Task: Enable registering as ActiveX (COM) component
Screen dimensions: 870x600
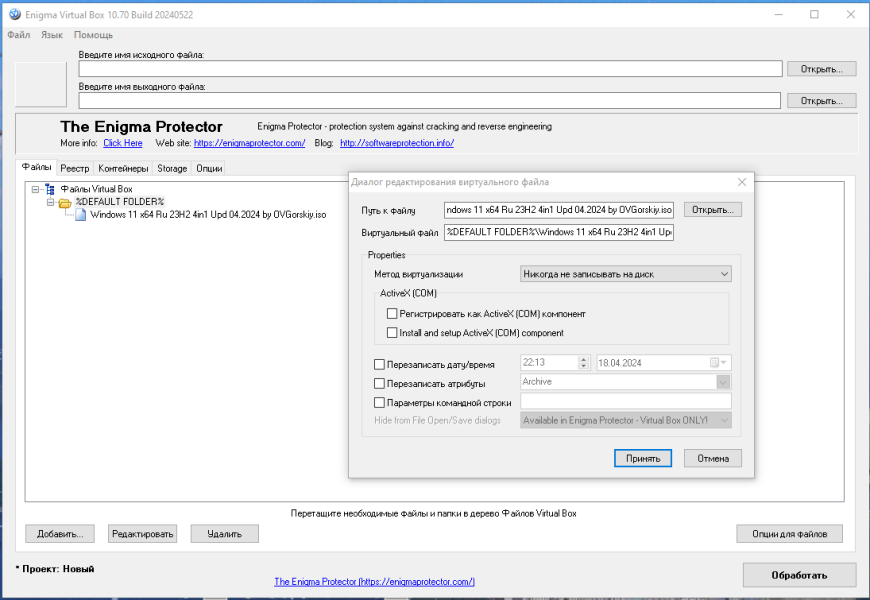Action: click(x=392, y=314)
